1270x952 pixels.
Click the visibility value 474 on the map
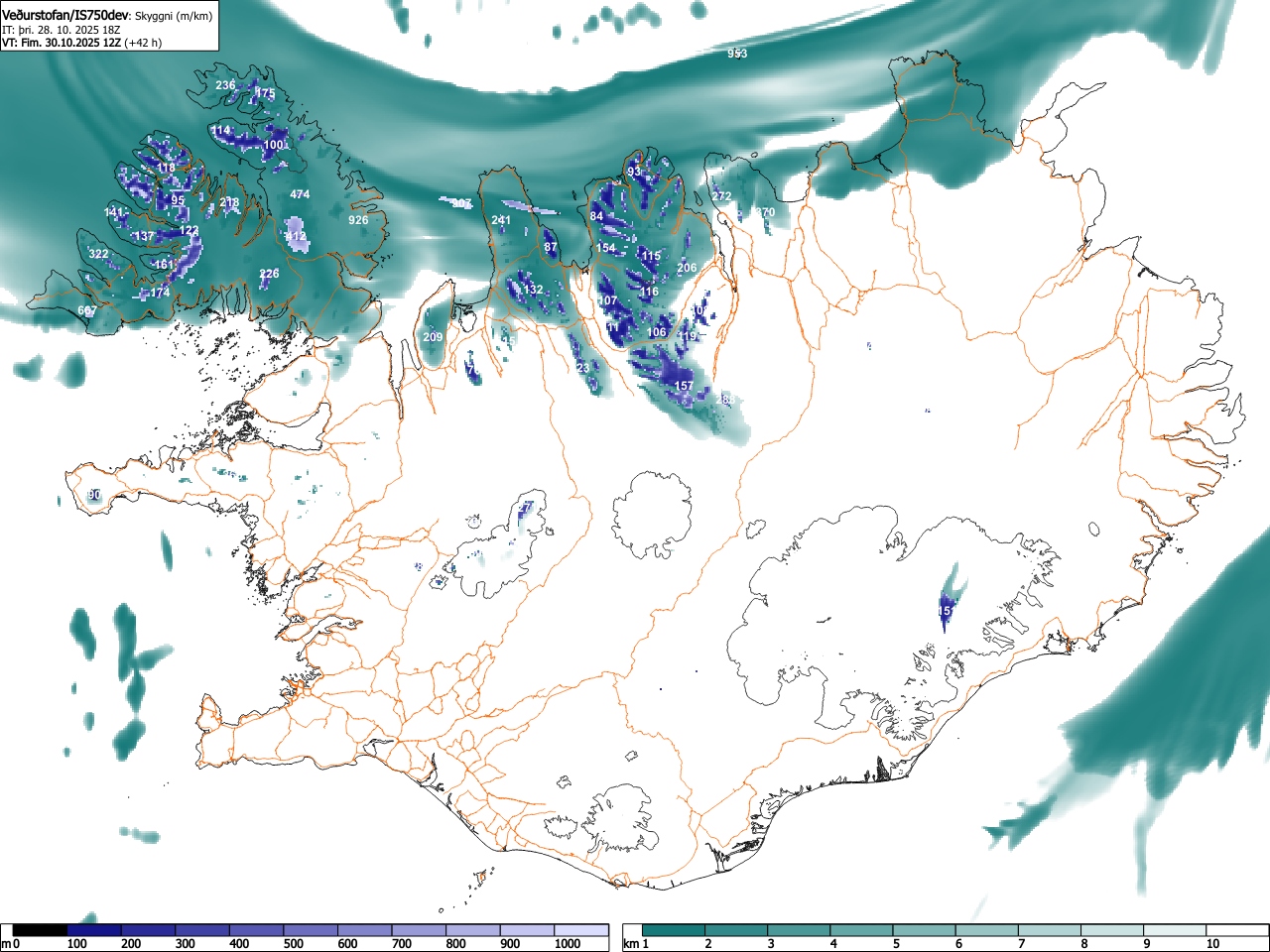tap(300, 194)
